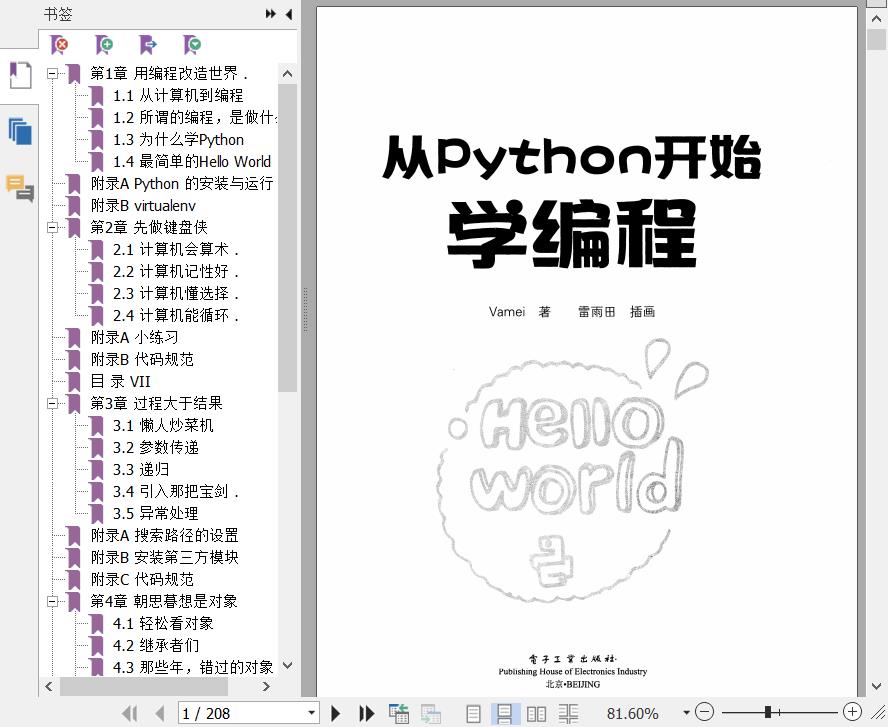Click bookmarks panel horizontal scroll right arrow
Image resolution: width=888 pixels, height=727 pixels.
(x=266, y=687)
